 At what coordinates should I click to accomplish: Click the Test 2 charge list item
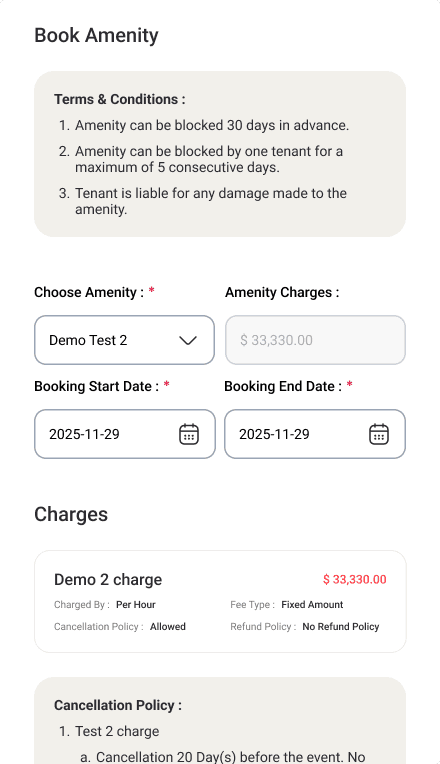[x=117, y=731]
